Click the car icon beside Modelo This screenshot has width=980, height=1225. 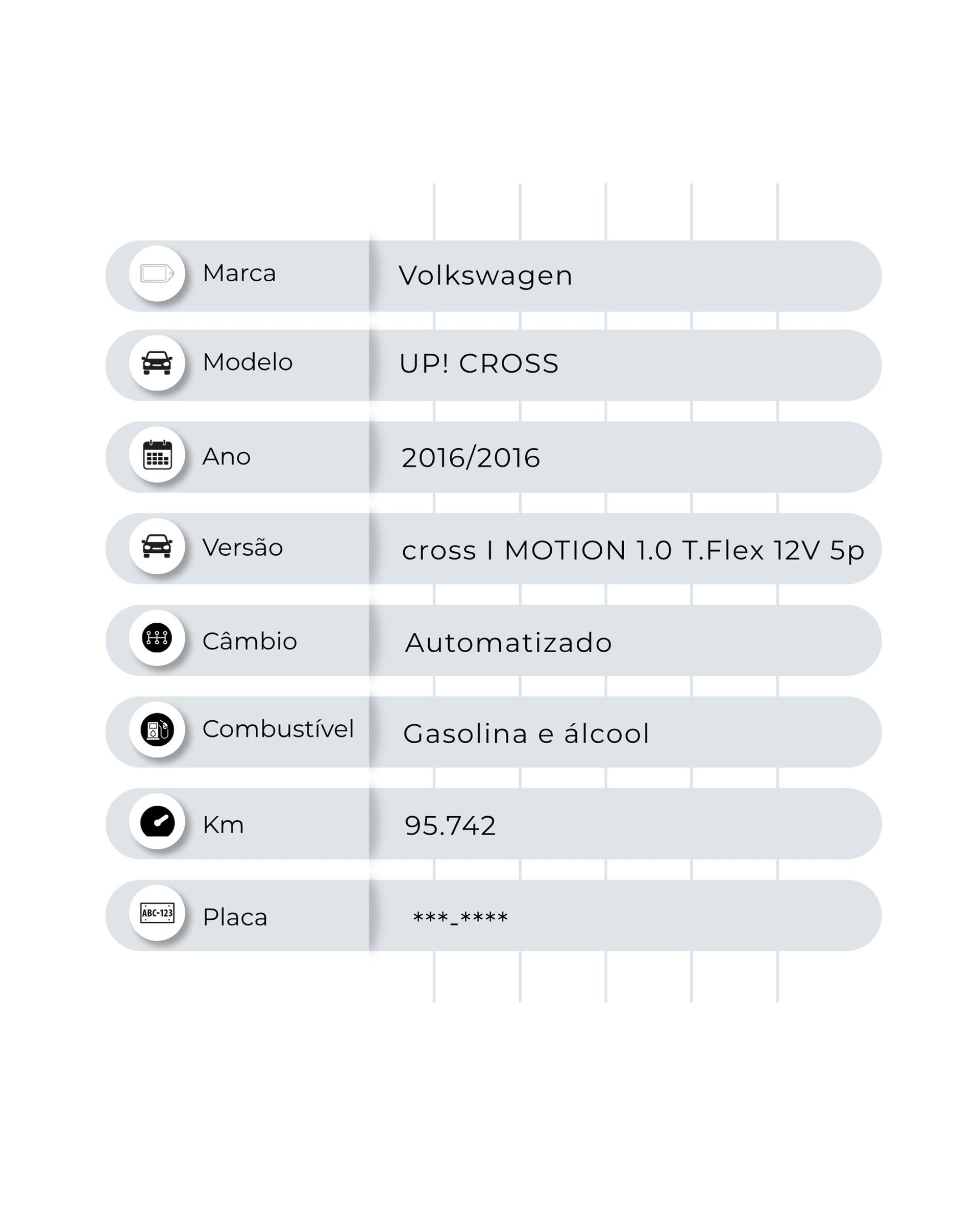(x=157, y=362)
